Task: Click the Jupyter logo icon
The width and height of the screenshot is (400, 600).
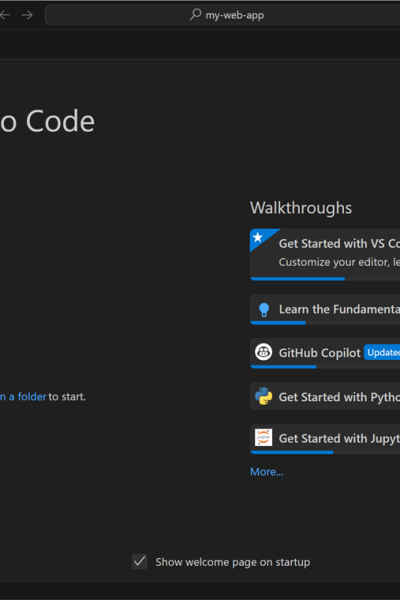Action: coord(264,437)
